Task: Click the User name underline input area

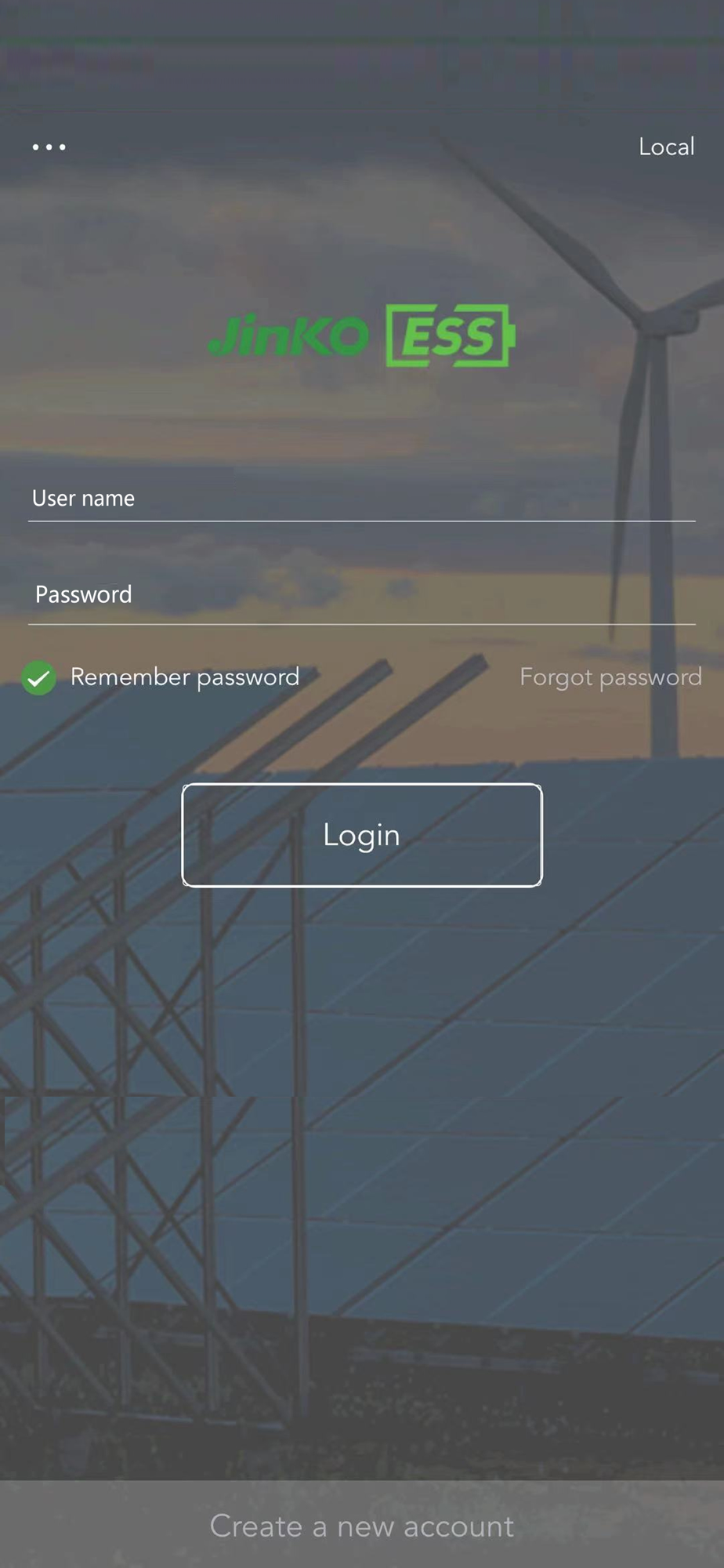Action: [362, 499]
